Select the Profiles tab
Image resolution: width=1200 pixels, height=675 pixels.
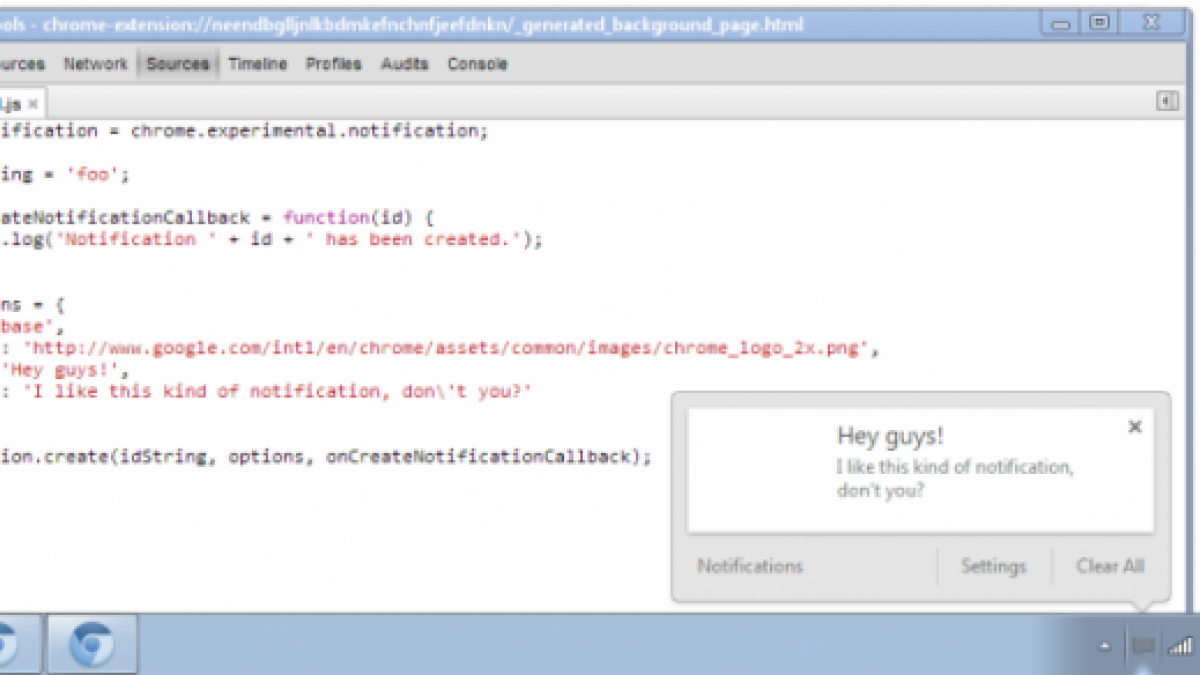click(333, 64)
